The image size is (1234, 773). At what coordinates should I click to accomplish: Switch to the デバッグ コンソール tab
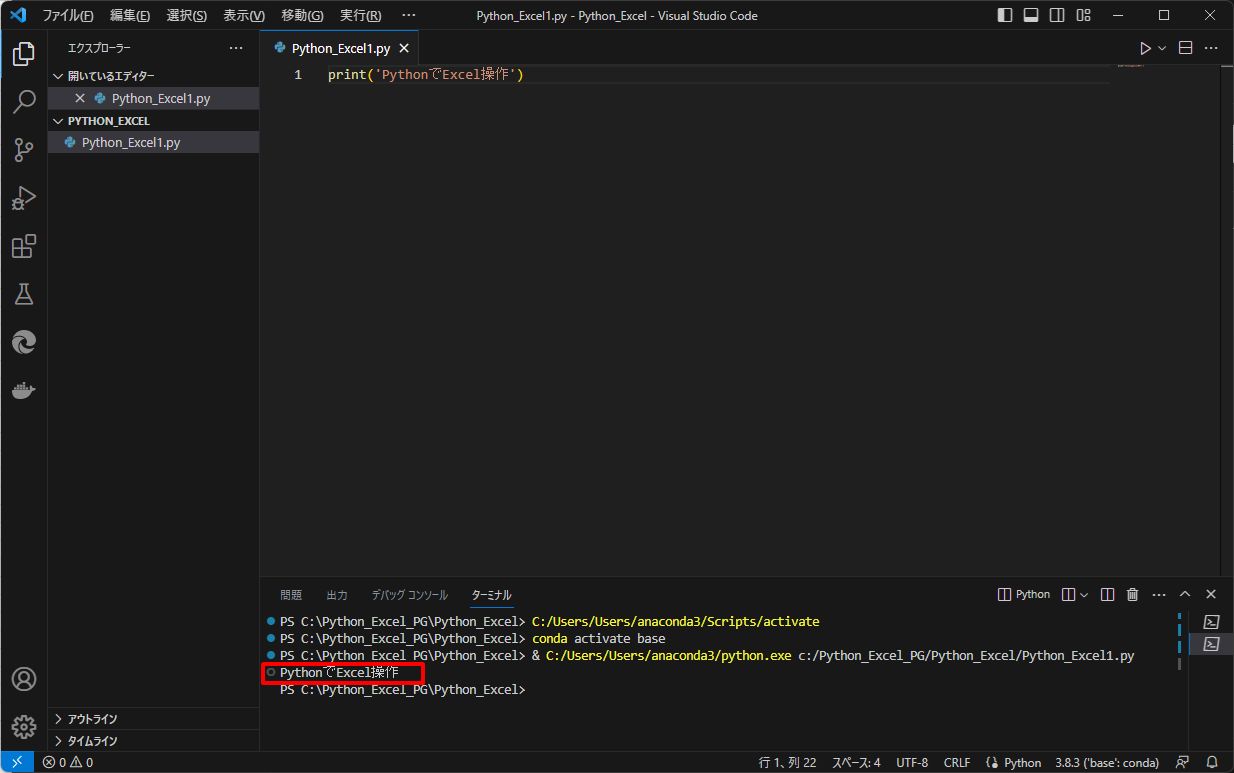point(410,594)
